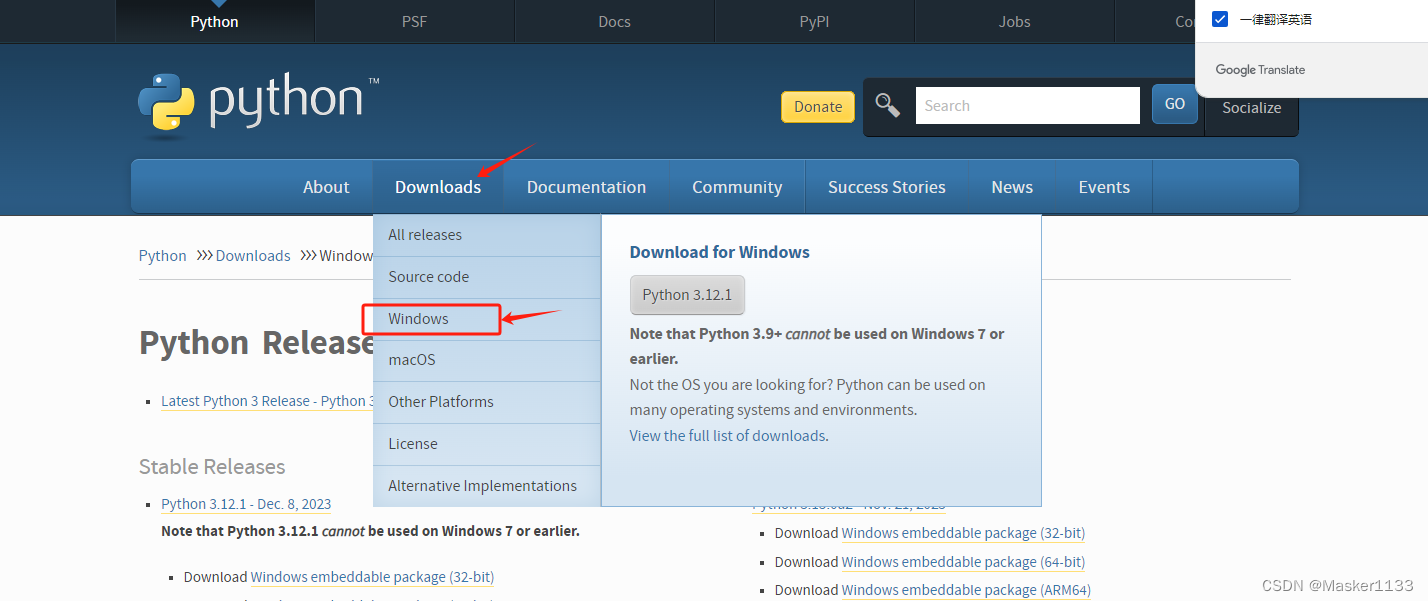The width and height of the screenshot is (1428, 601).
Task: Click the Python breadcrumb link
Action: (162, 256)
